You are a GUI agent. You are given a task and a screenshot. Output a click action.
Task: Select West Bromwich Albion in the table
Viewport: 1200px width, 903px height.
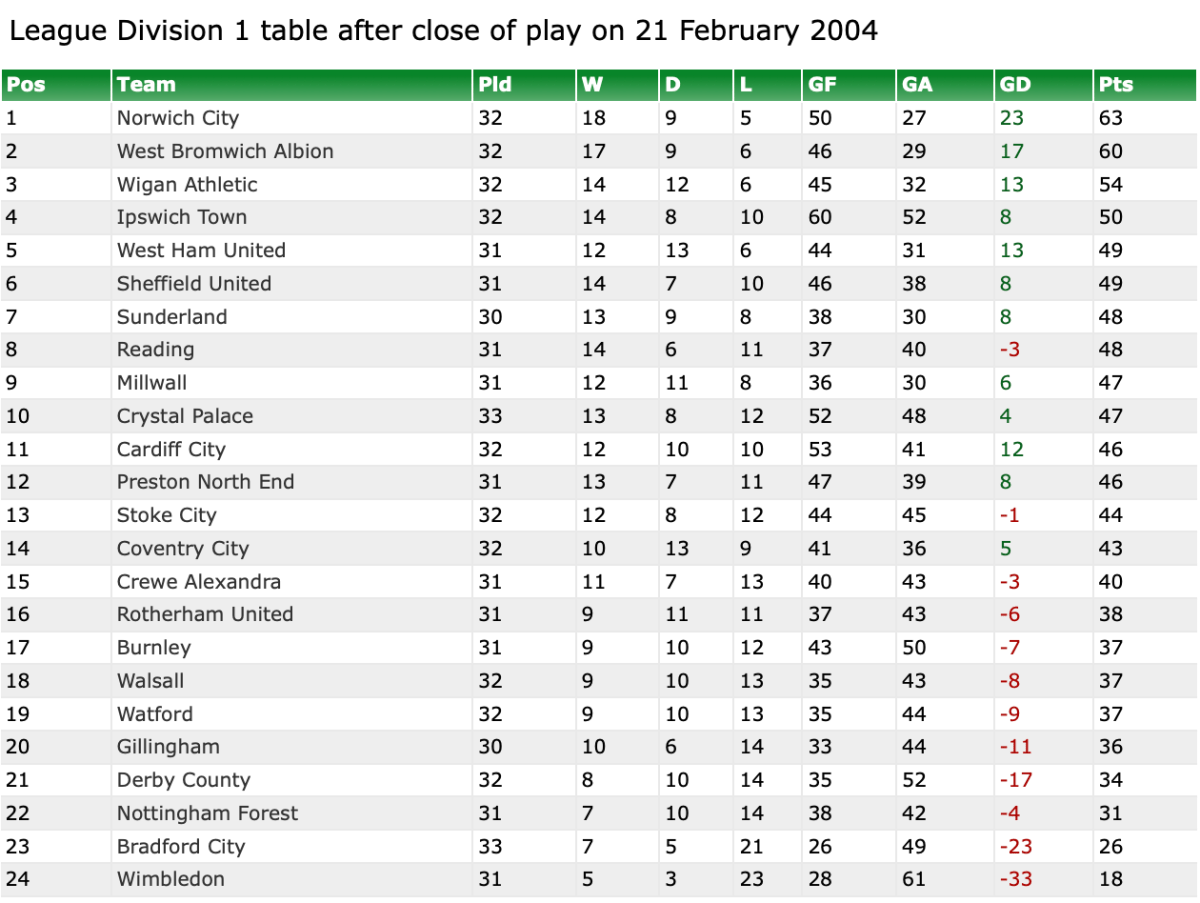225,151
